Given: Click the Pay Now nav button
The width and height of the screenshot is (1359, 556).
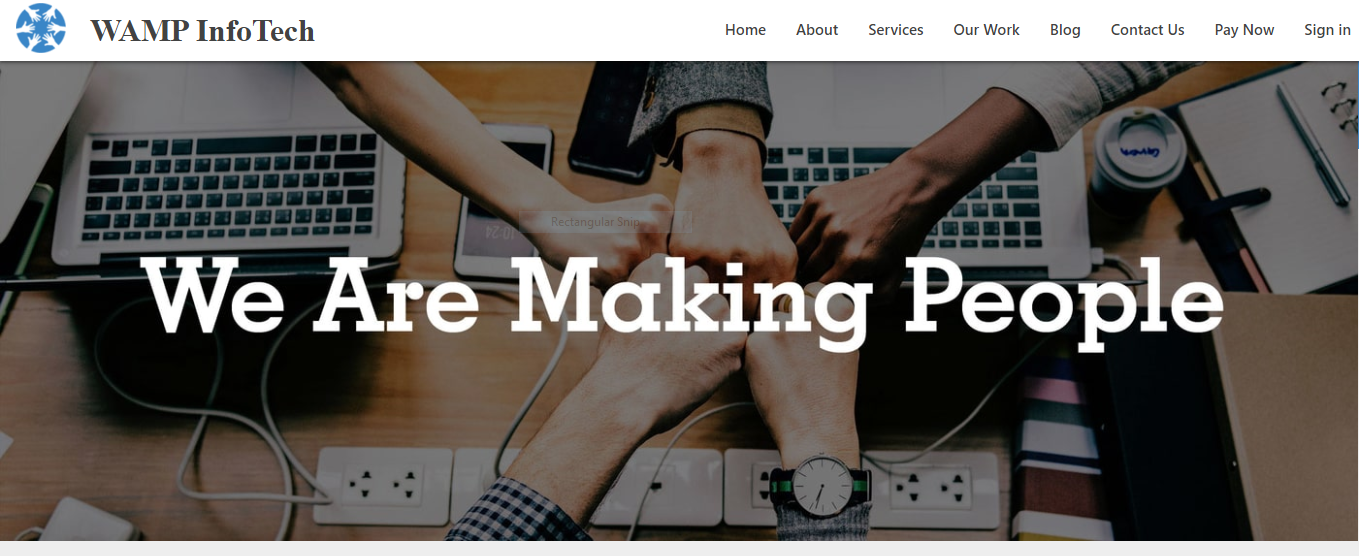Looking at the screenshot, I should click(1244, 30).
